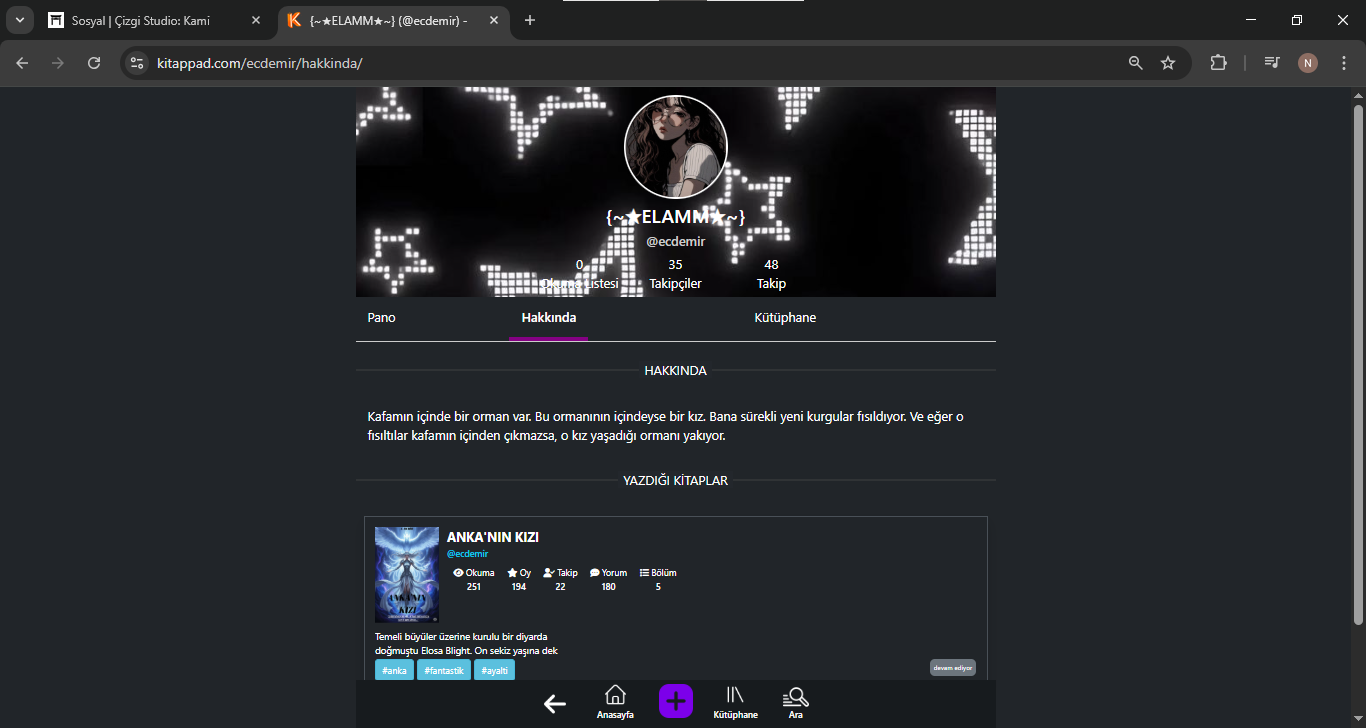Open Ara search icon
The width and height of the screenshot is (1366, 728).
pos(796,702)
